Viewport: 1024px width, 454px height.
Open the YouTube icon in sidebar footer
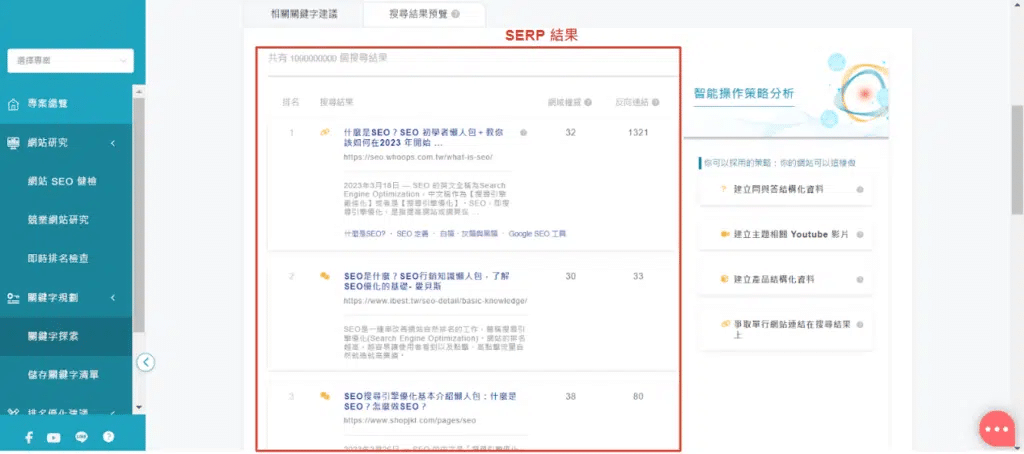(54, 437)
